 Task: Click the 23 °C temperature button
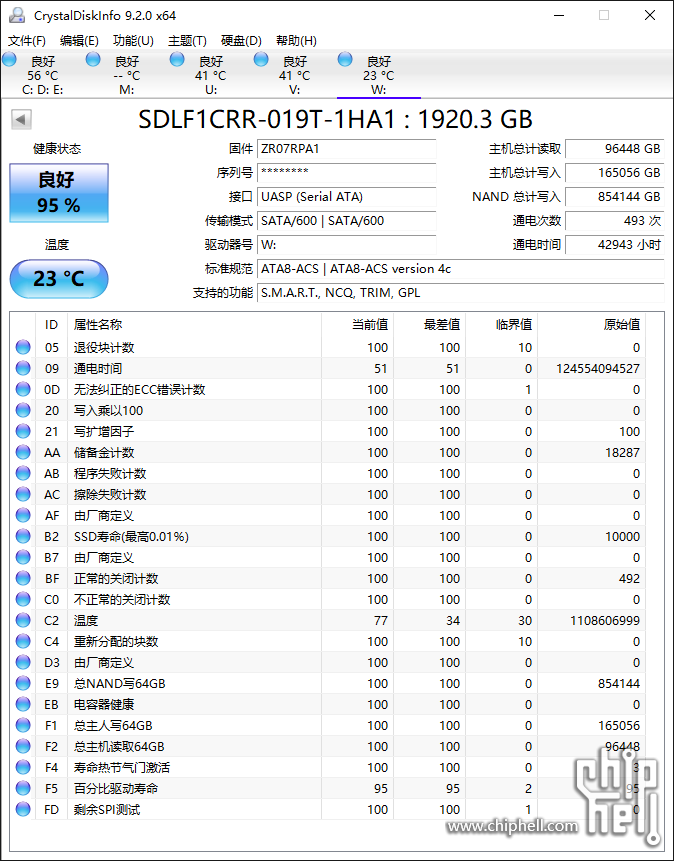point(59,279)
